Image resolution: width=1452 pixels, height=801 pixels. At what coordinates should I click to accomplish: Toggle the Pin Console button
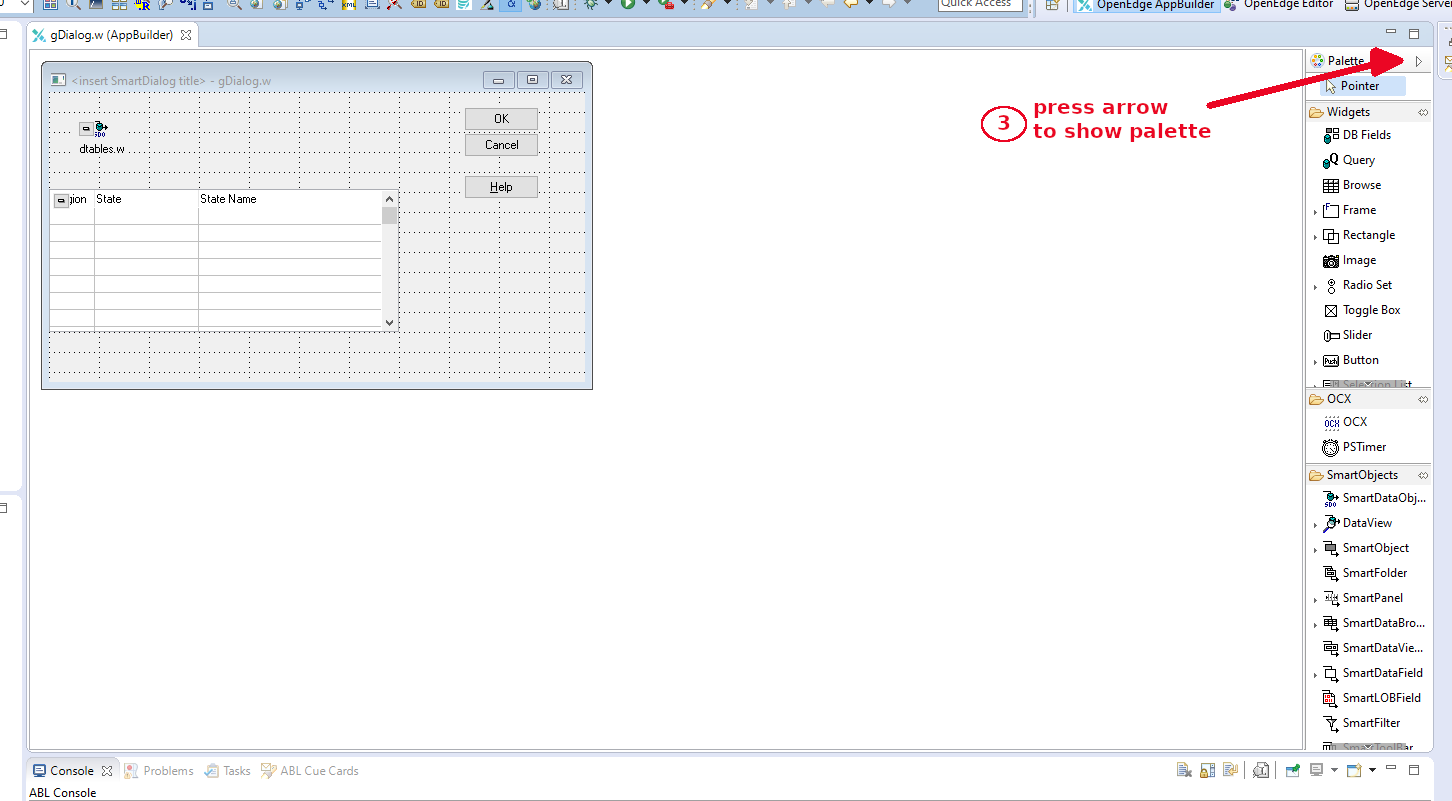[1292, 770]
